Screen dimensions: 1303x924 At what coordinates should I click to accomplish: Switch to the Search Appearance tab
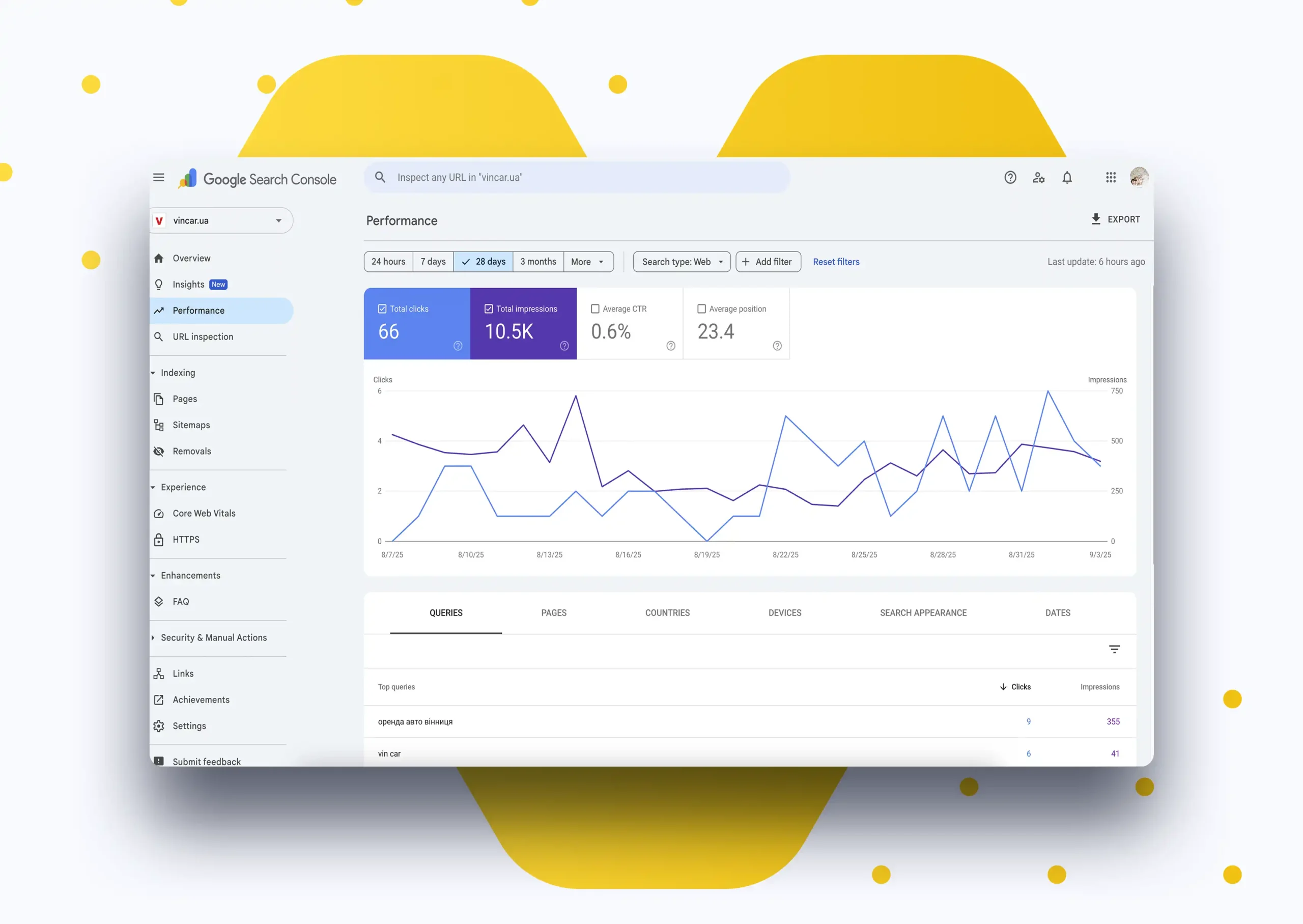click(923, 613)
